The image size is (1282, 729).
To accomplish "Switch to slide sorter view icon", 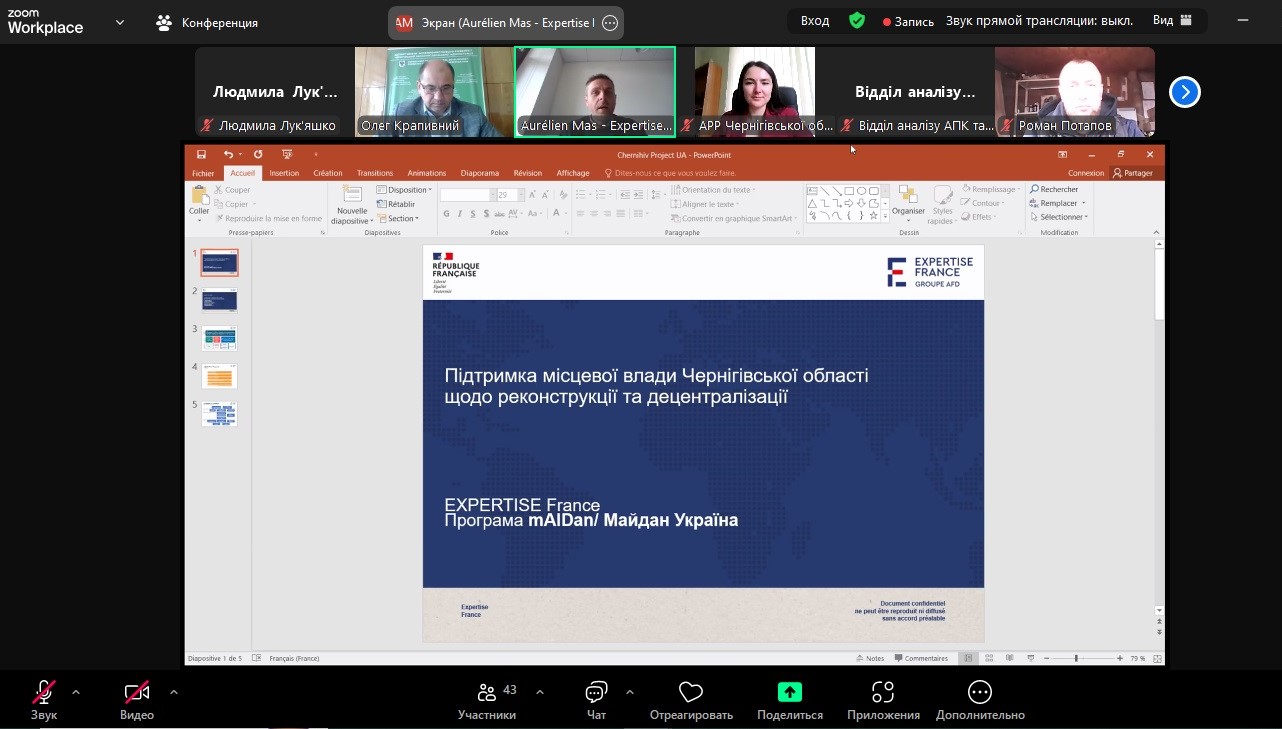I will [x=987, y=658].
